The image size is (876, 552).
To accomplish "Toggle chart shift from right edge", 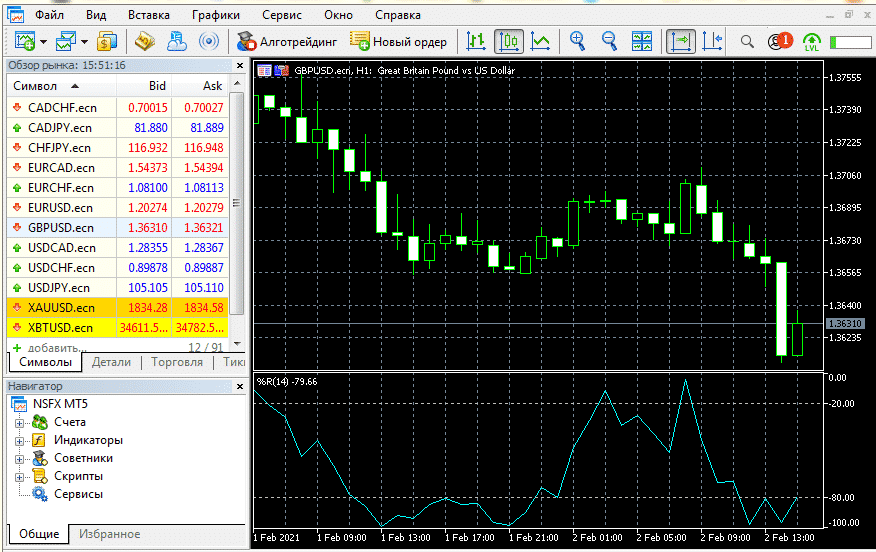I will coord(712,41).
